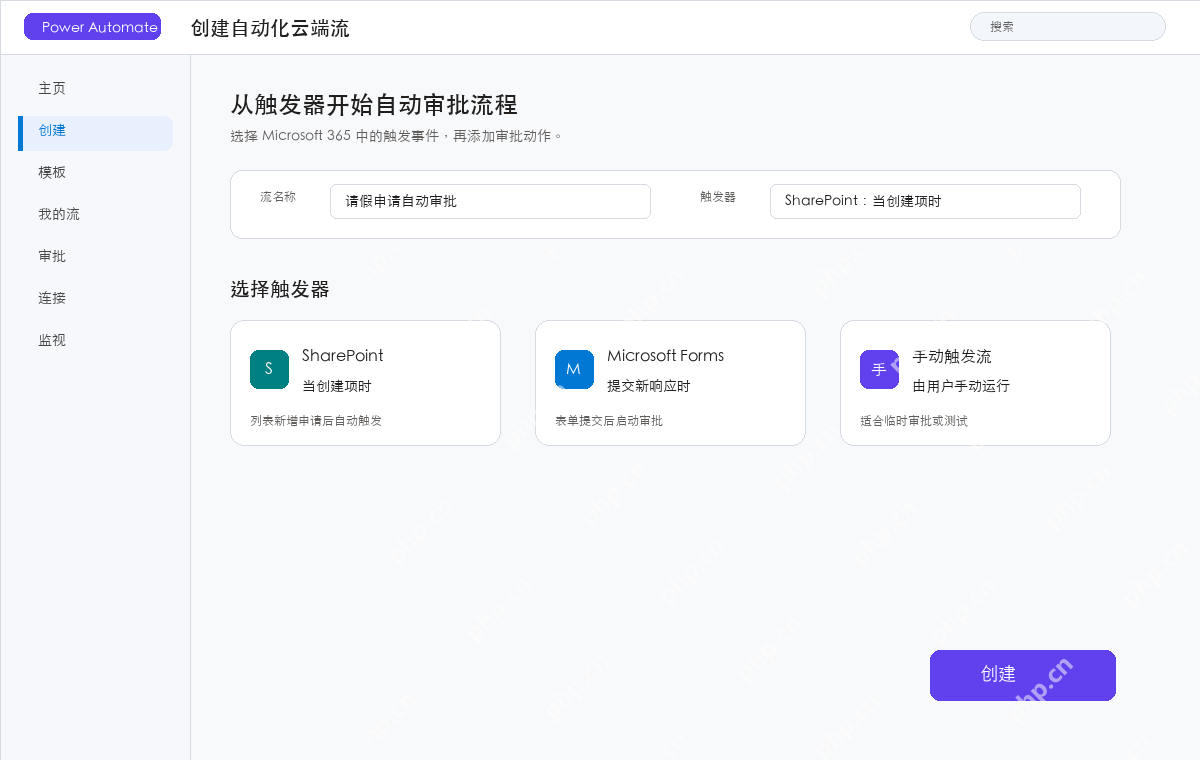
Task: Click the 创建自动化云端流 page title
Action: point(270,28)
